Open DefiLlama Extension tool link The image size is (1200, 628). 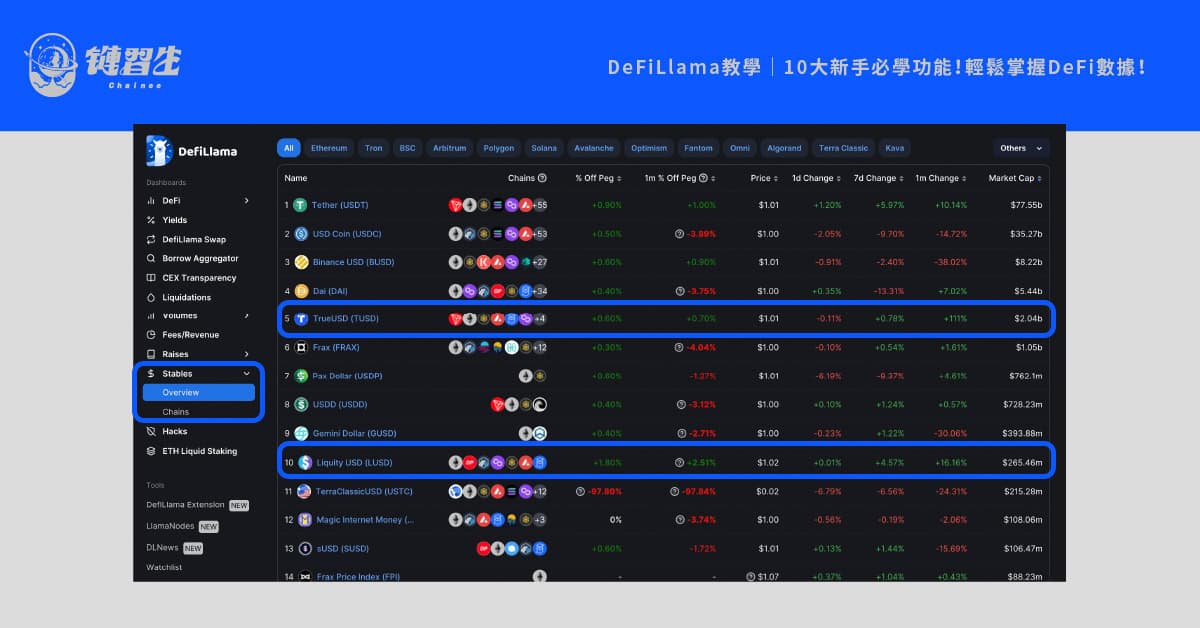tap(185, 505)
